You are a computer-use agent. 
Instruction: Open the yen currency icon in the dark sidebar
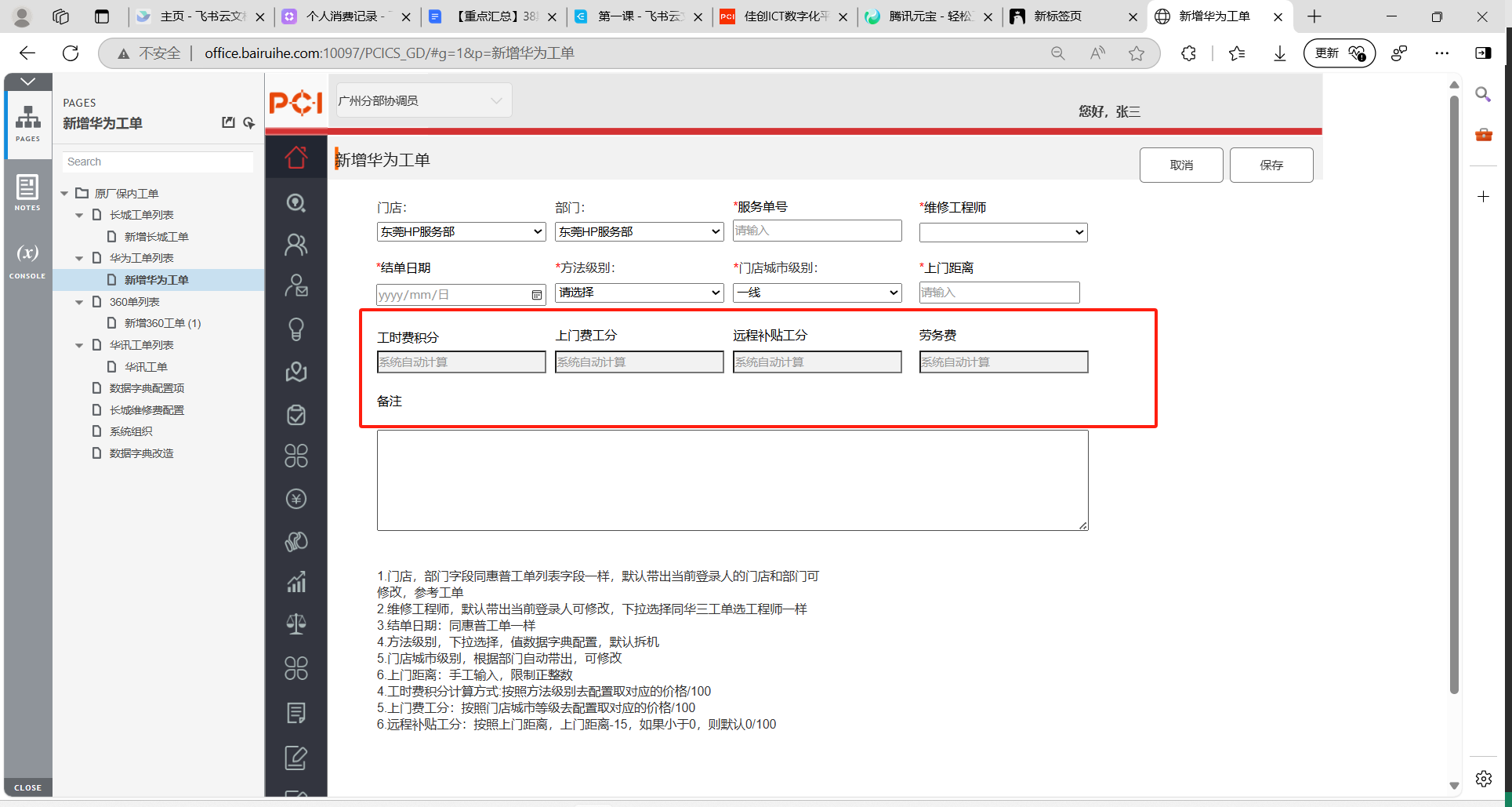pos(296,499)
